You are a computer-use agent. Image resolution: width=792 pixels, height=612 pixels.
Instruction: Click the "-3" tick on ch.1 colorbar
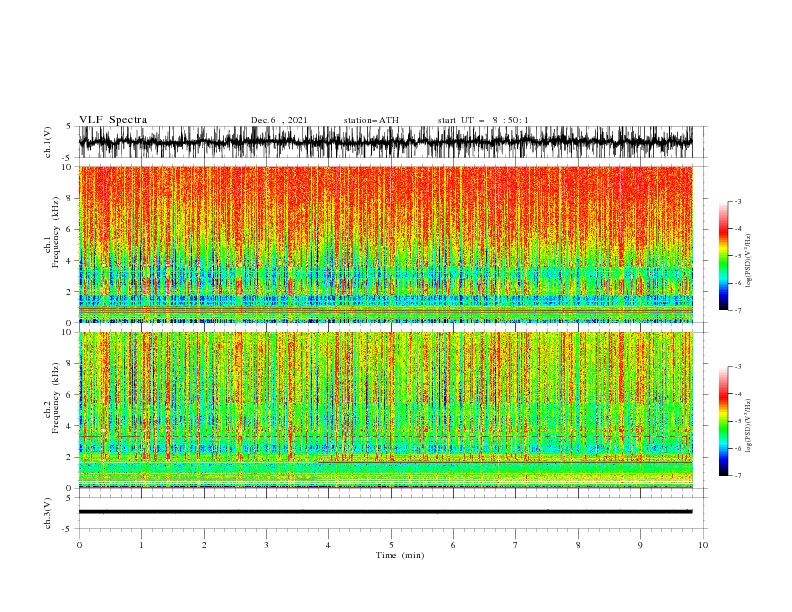(737, 201)
